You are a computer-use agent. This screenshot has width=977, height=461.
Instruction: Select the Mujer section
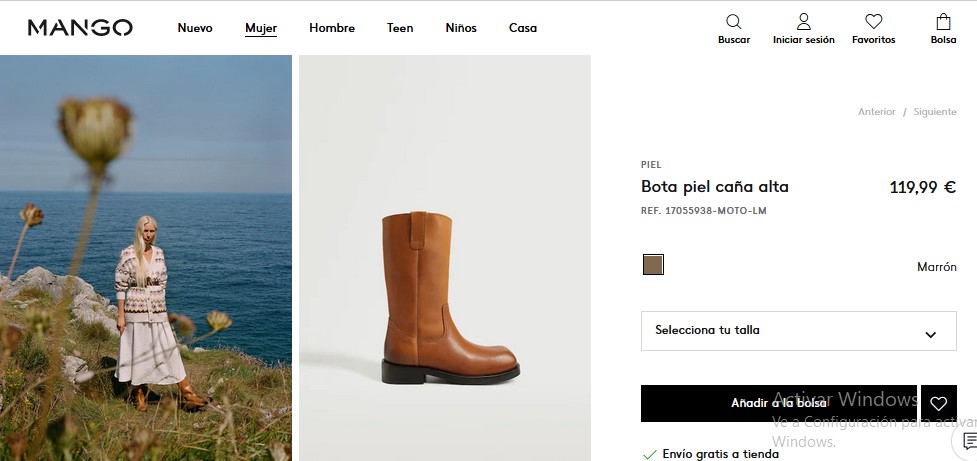click(x=261, y=28)
